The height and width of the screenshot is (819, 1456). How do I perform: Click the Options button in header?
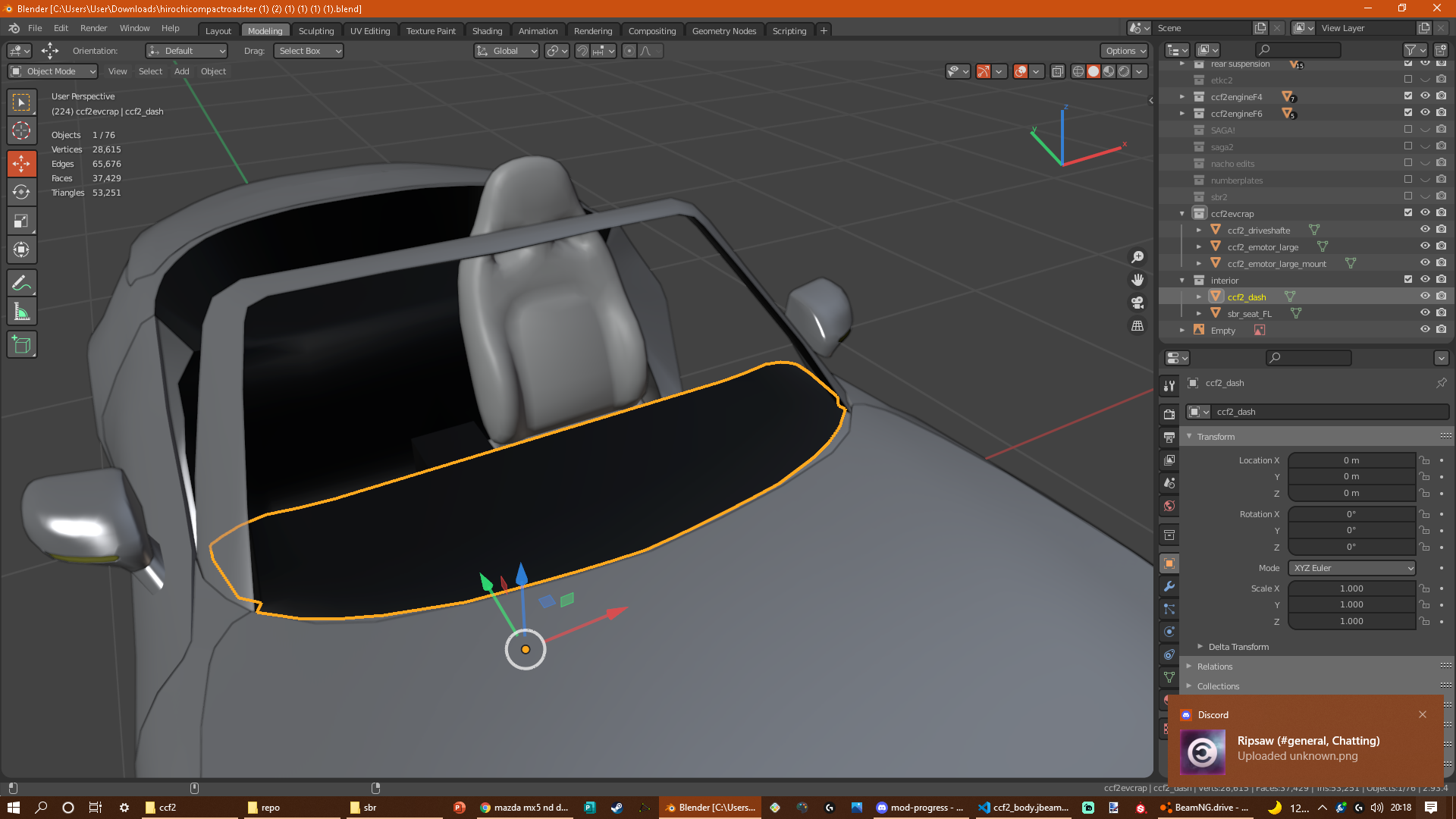tap(1124, 51)
